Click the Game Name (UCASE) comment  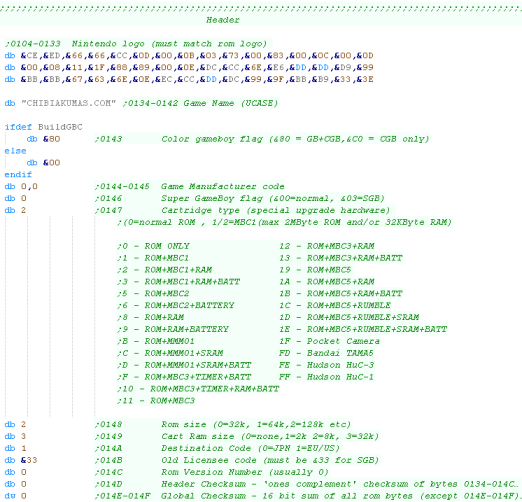point(200,103)
